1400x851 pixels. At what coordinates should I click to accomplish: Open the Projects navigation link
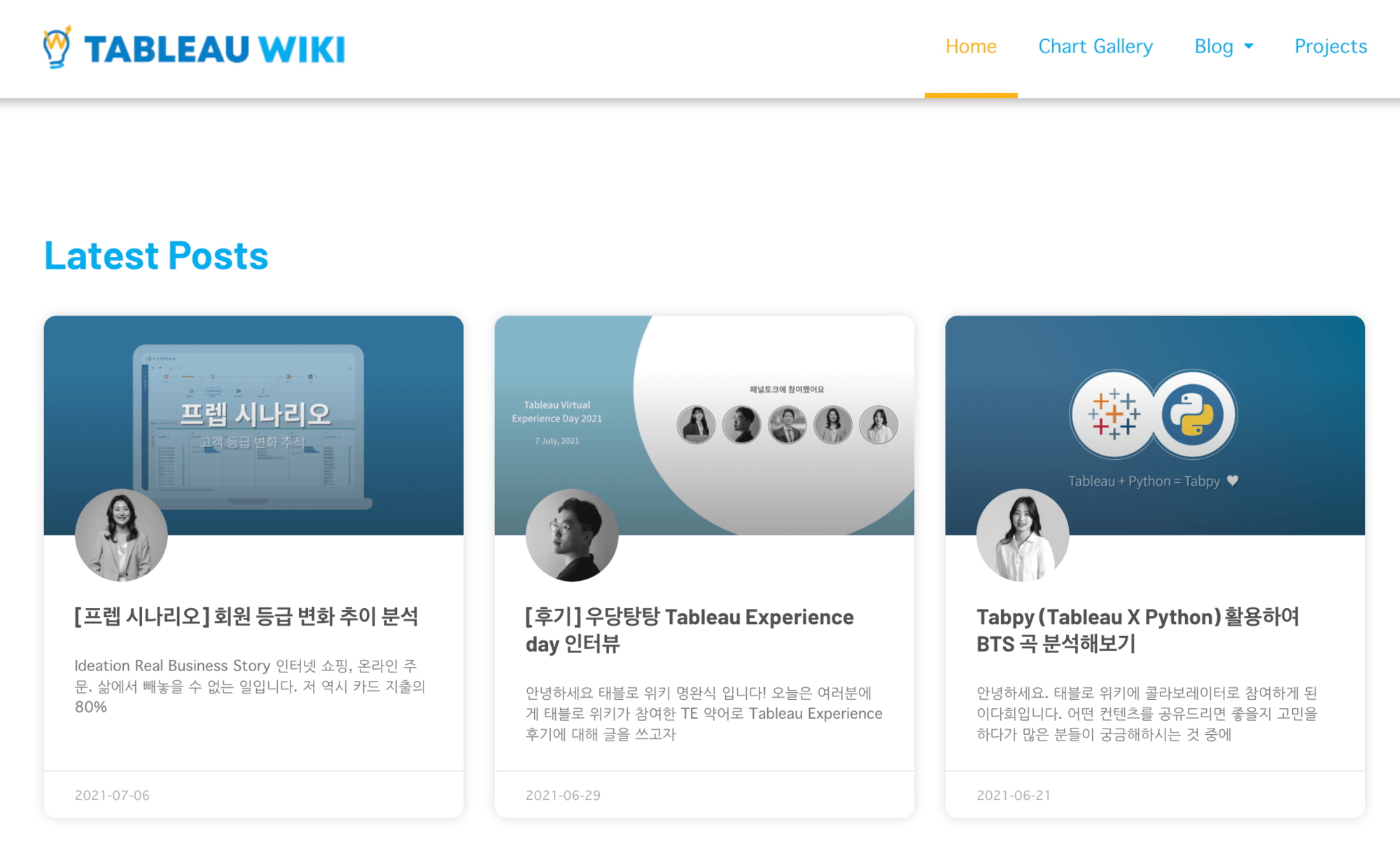point(1330,46)
